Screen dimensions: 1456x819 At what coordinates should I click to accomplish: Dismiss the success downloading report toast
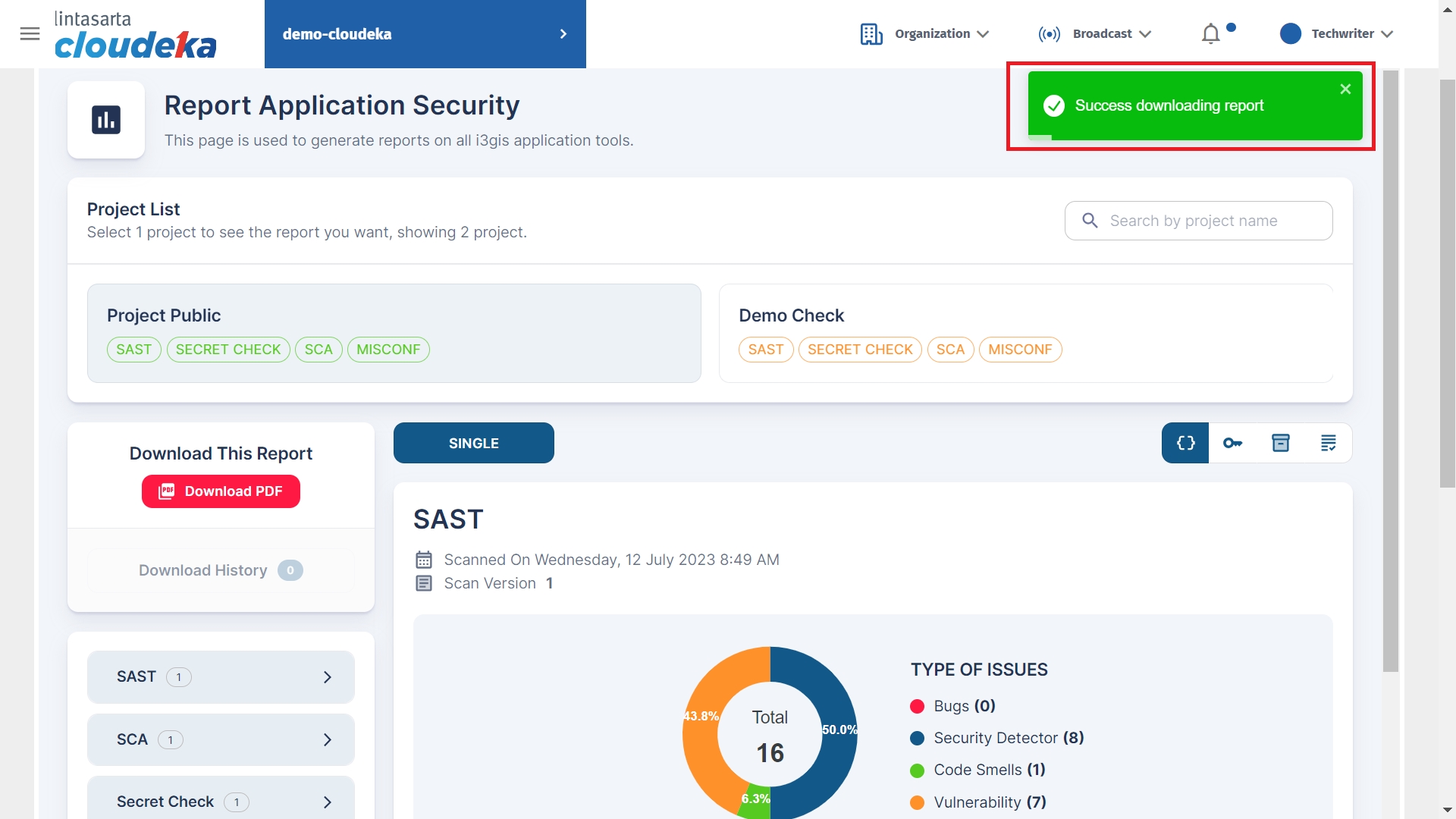click(1345, 89)
